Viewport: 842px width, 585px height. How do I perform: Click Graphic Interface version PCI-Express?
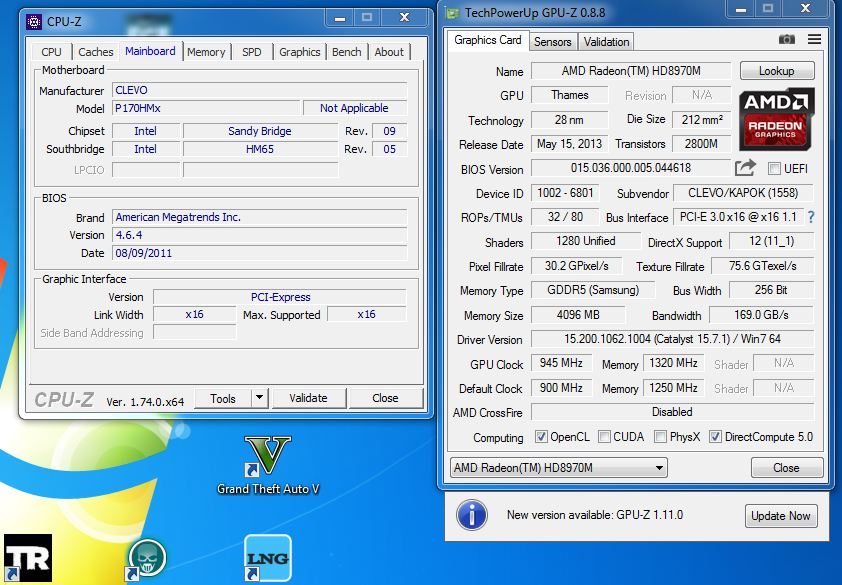(280, 297)
